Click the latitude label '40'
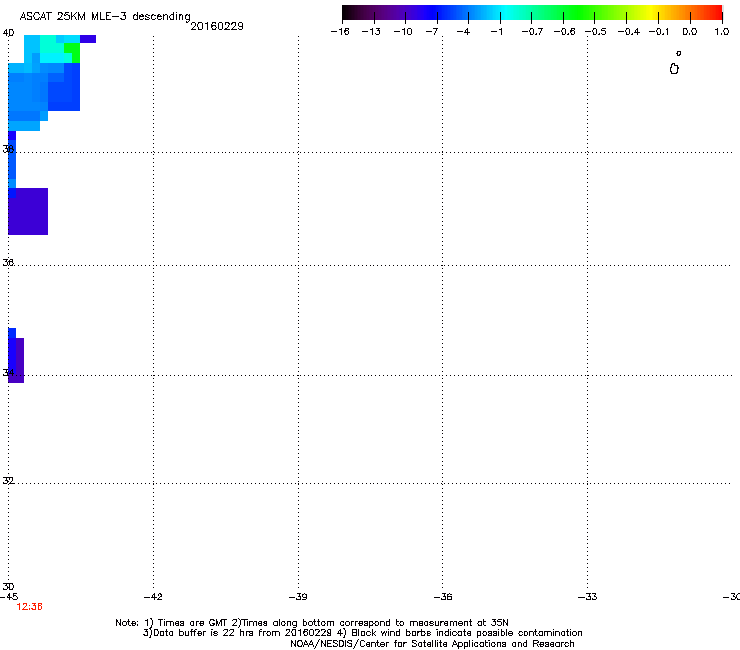740x650 pixels. [x=8, y=33]
